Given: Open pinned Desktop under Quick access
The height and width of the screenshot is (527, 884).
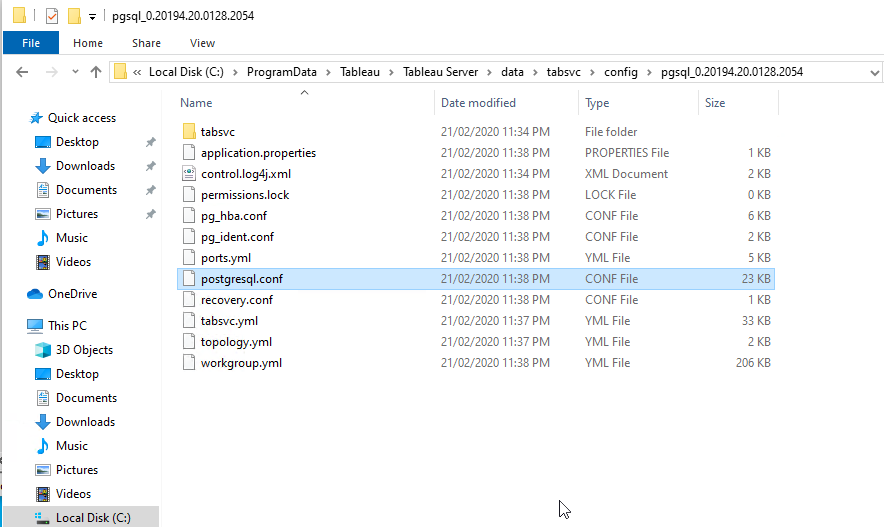Looking at the screenshot, I should tap(77, 142).
